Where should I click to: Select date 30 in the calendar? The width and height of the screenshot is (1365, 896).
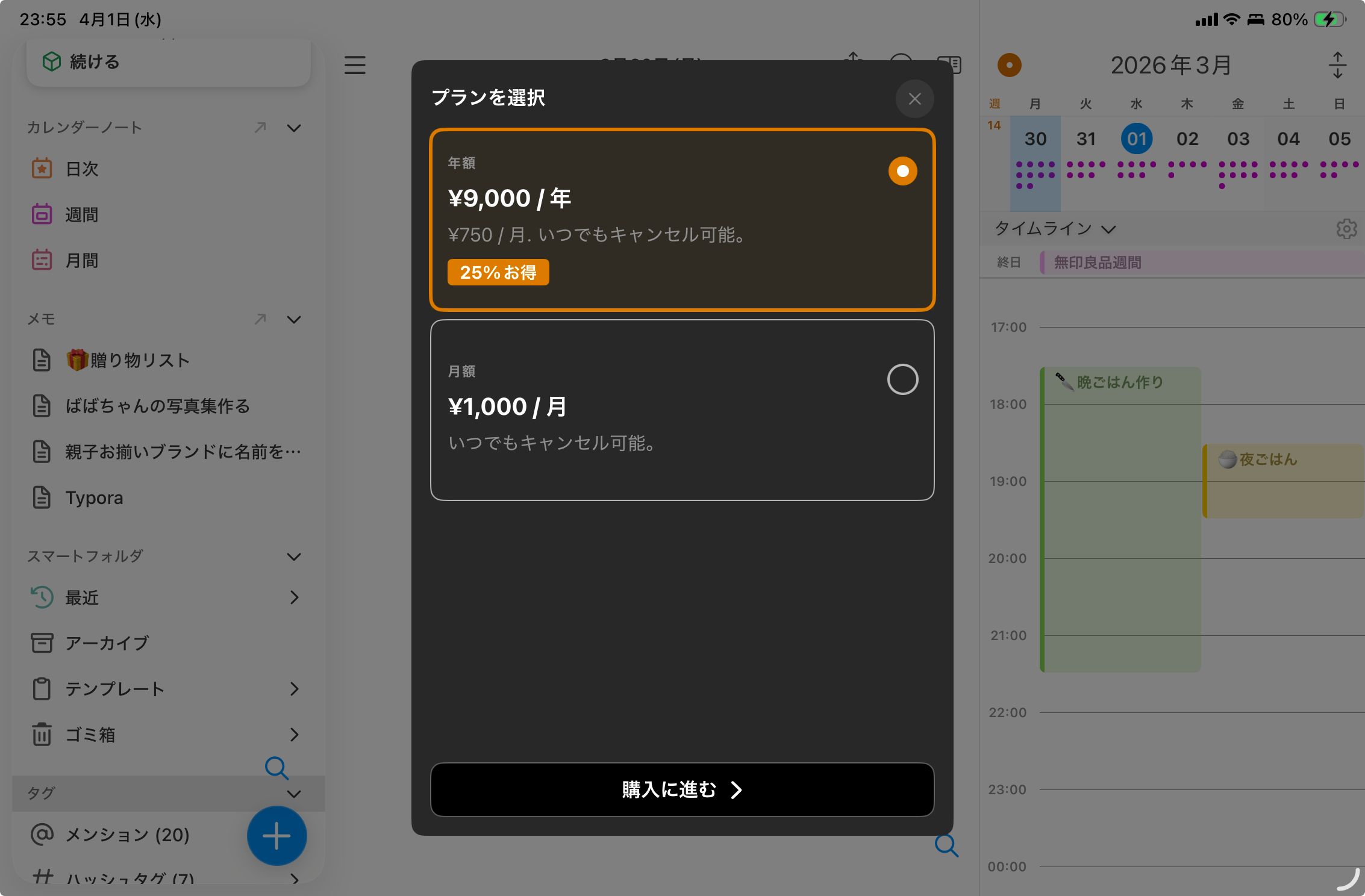pos(1035,139)
